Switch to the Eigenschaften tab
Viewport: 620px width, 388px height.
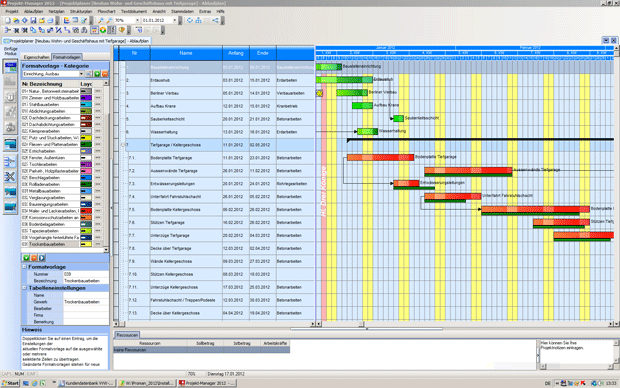(x=36, y=57)
